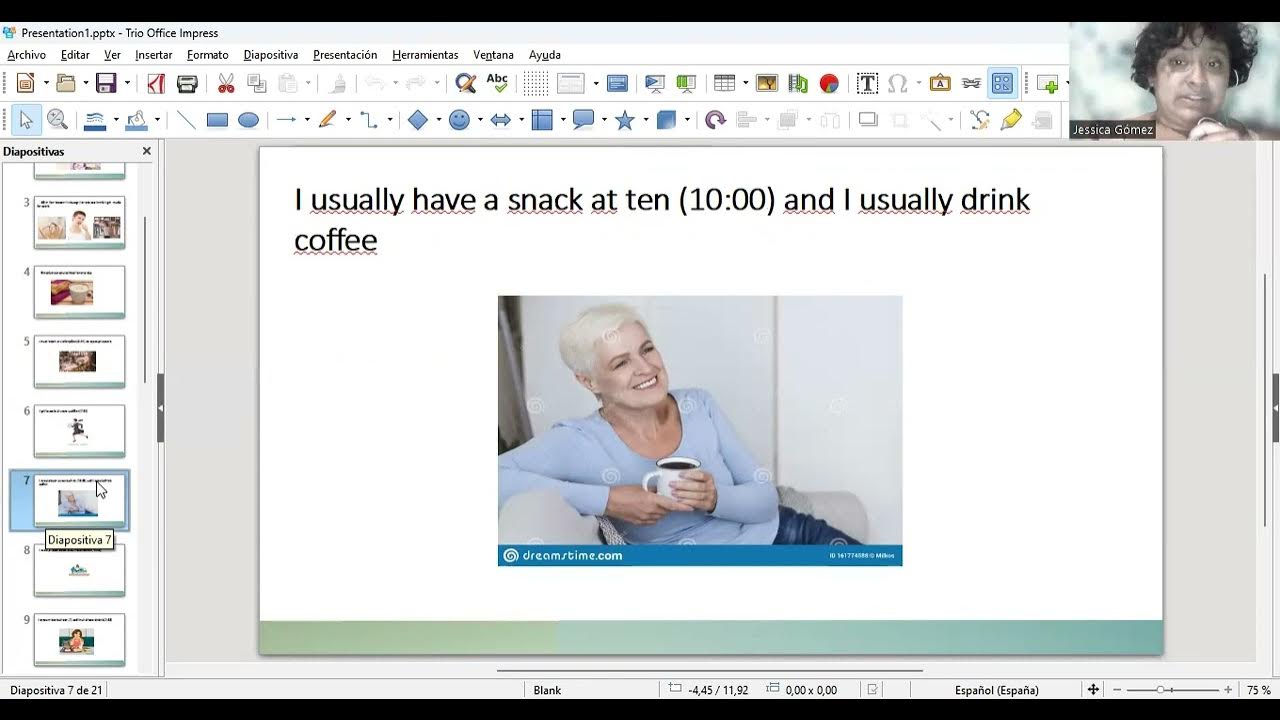Print the presentation with the printer icon

[187, 84]
